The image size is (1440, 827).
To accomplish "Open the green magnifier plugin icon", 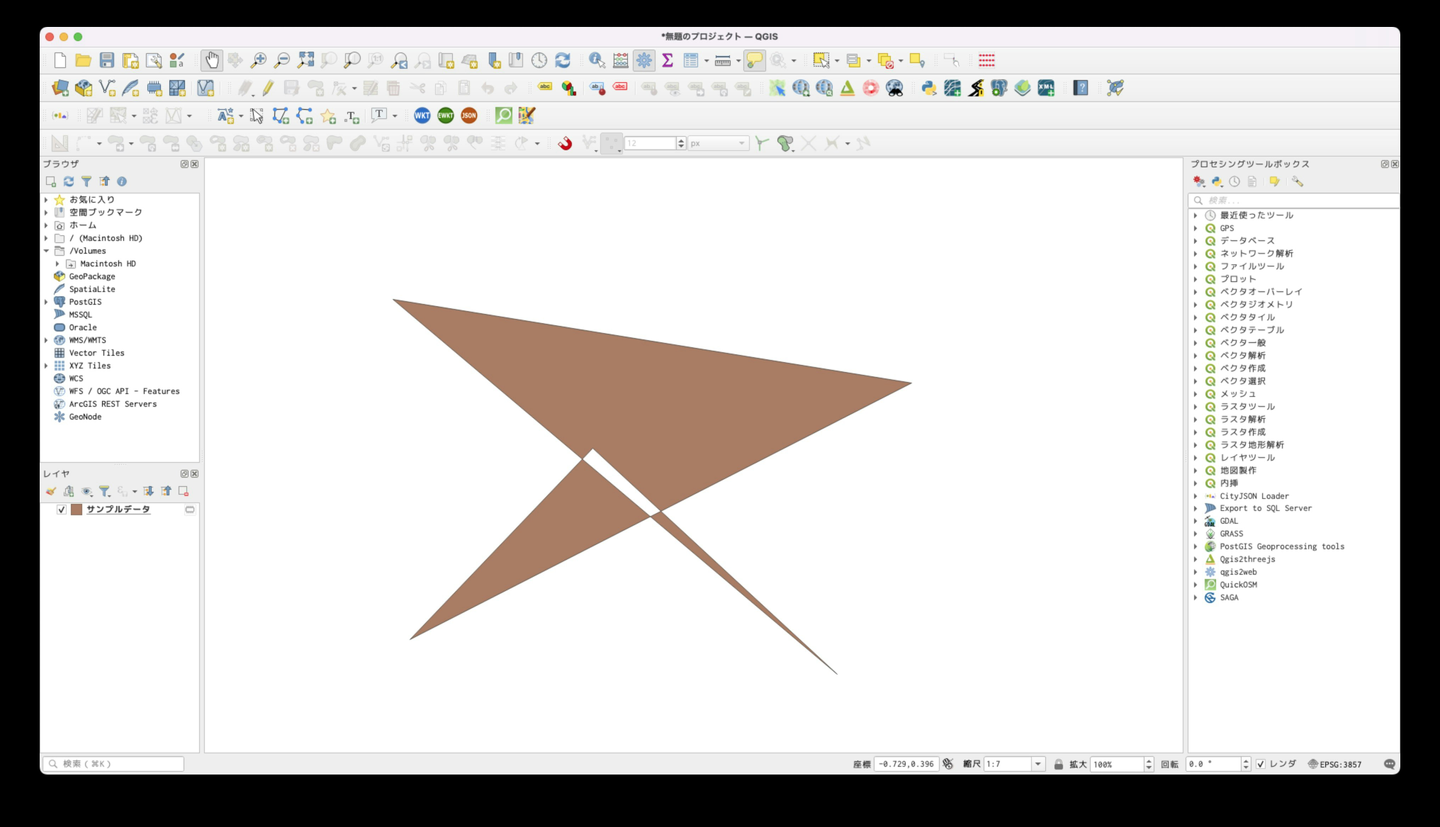I will point(504,116).
